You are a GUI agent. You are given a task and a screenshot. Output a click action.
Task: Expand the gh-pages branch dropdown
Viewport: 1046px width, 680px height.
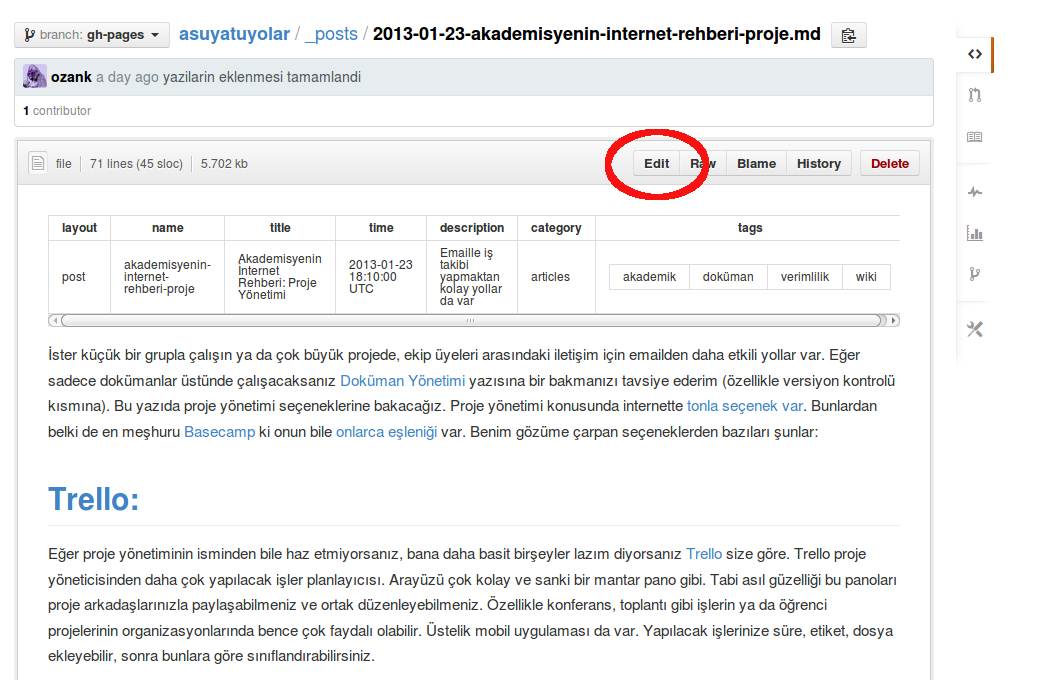coord(92,35)
